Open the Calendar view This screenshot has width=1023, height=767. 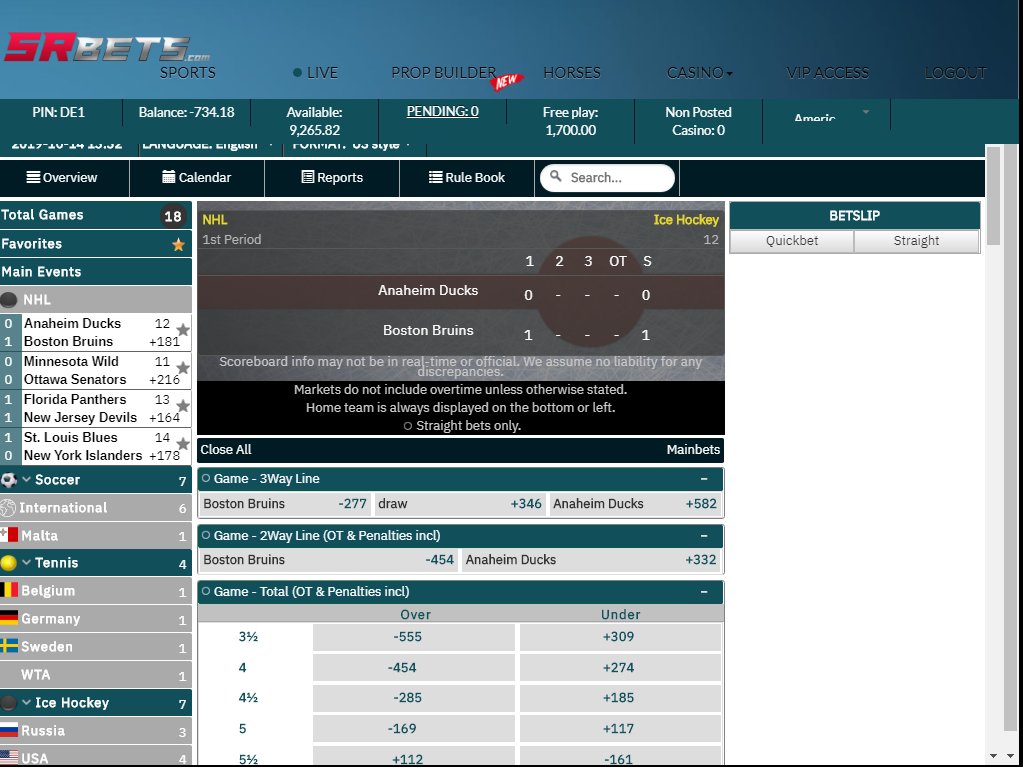(x=196, y=177)
